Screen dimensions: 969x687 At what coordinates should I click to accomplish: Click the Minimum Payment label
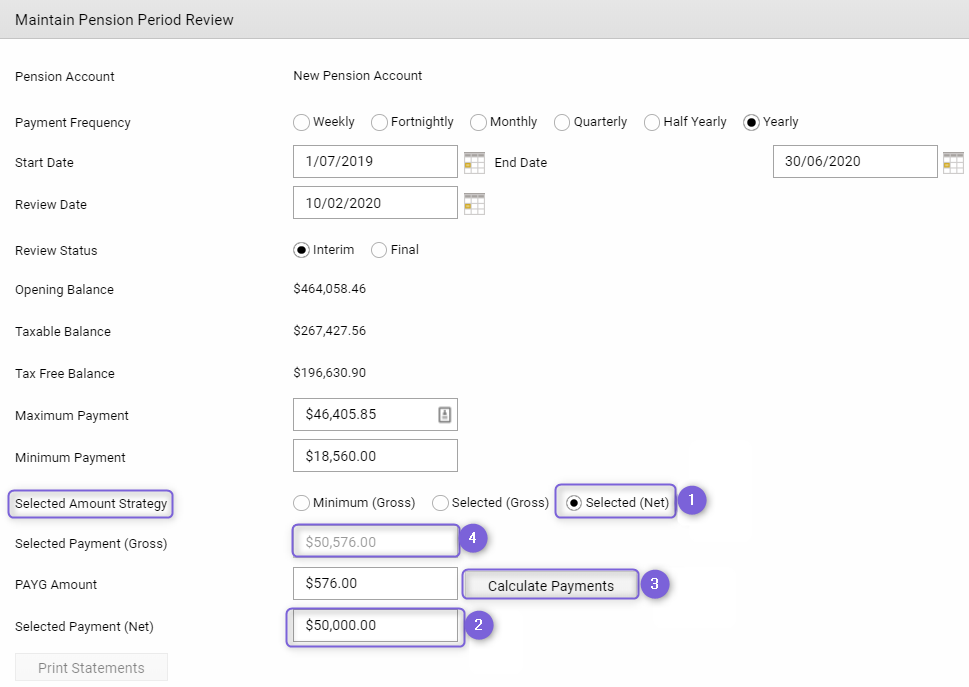70,458
